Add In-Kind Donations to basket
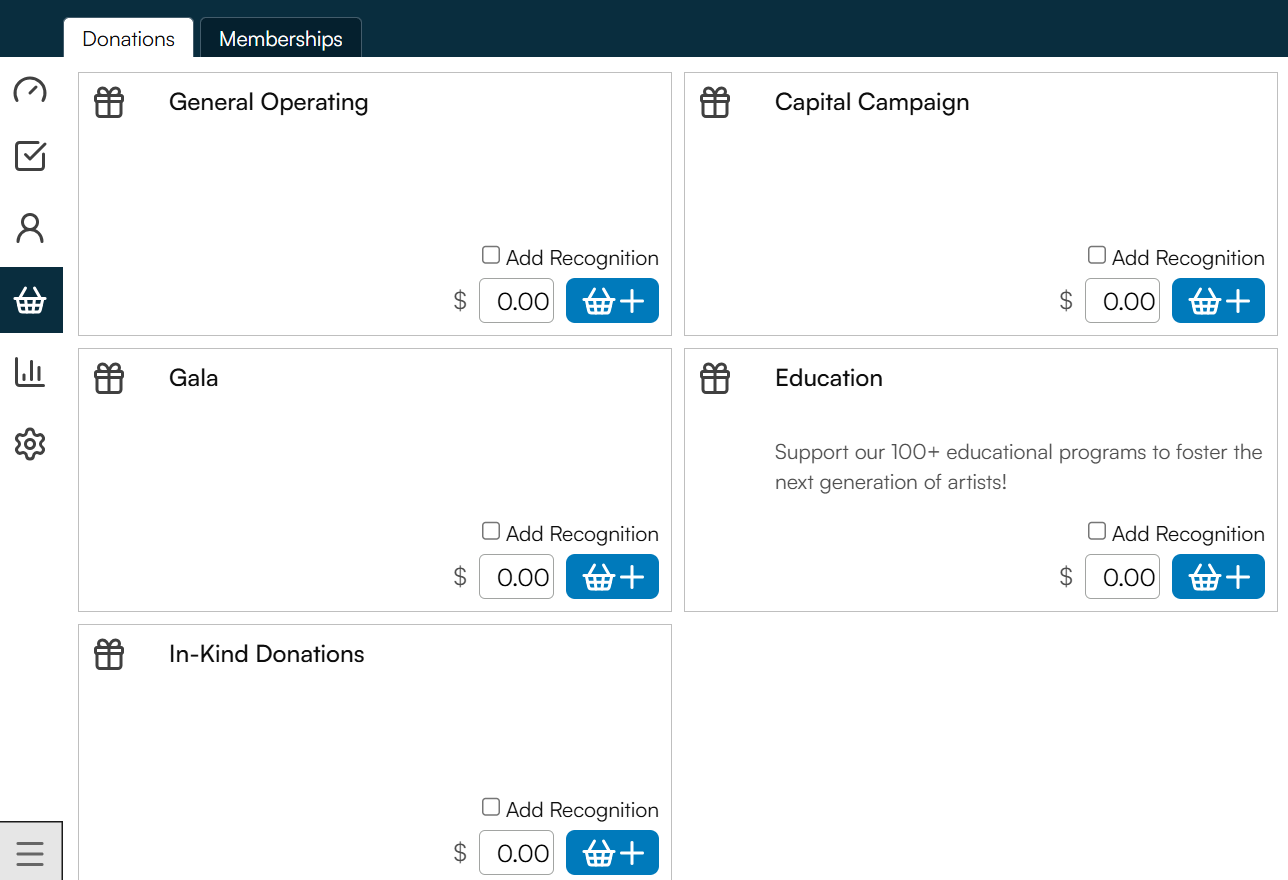1288x880 pixels. tap(612, 853)
